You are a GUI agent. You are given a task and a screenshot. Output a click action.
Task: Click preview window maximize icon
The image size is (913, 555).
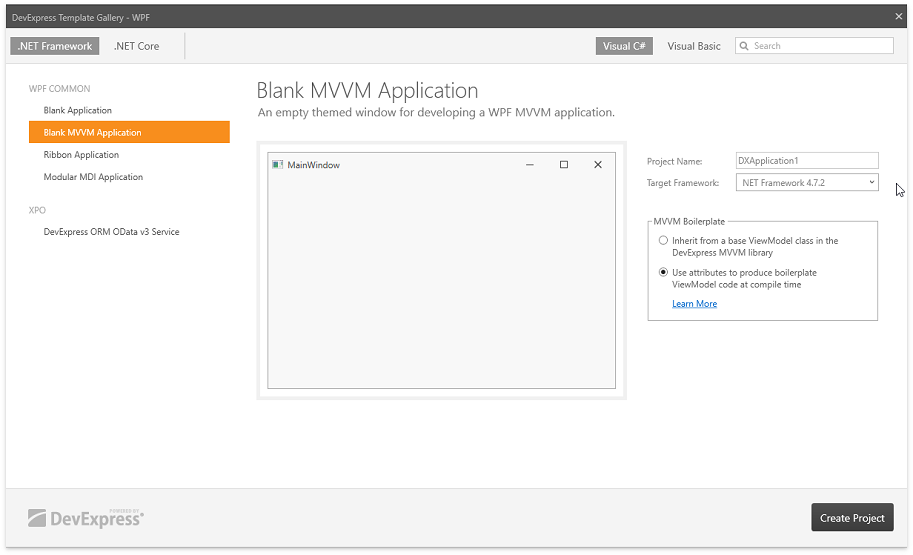point(564,165)
